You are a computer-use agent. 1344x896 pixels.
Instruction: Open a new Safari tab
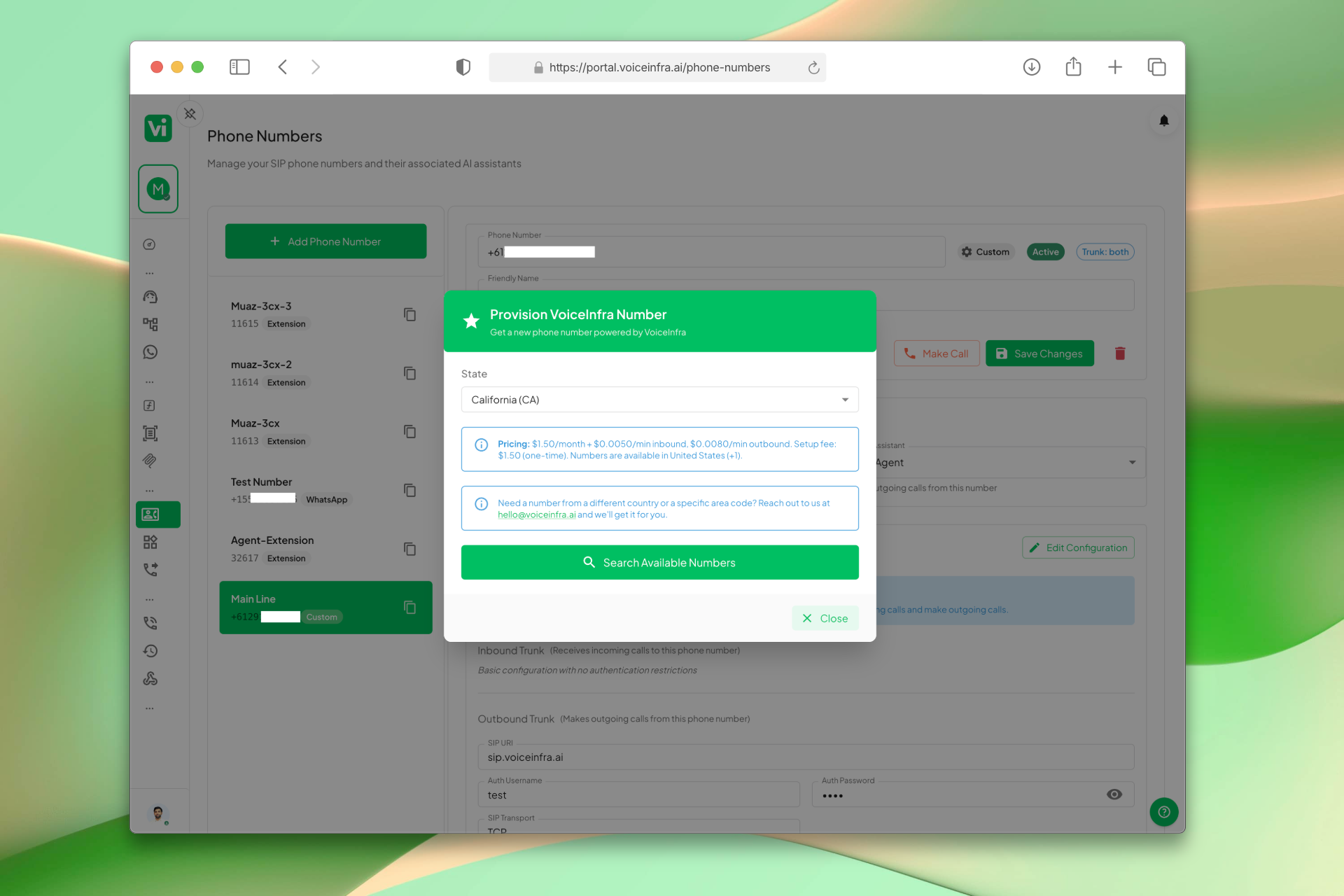(1115, 67)
